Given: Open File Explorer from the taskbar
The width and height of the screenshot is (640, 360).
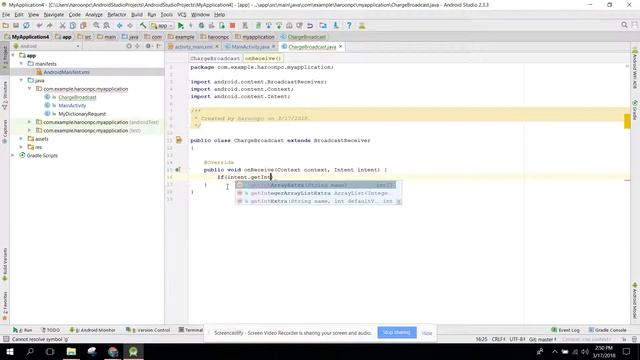Looking at the screenshot, I should click(71, 351).
